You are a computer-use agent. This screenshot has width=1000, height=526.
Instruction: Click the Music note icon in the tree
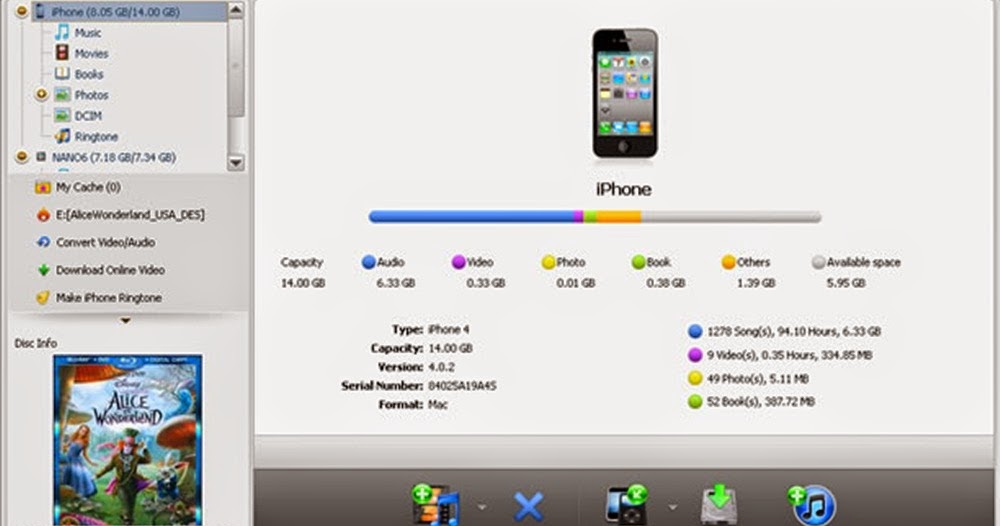click(x=62, y=32)
